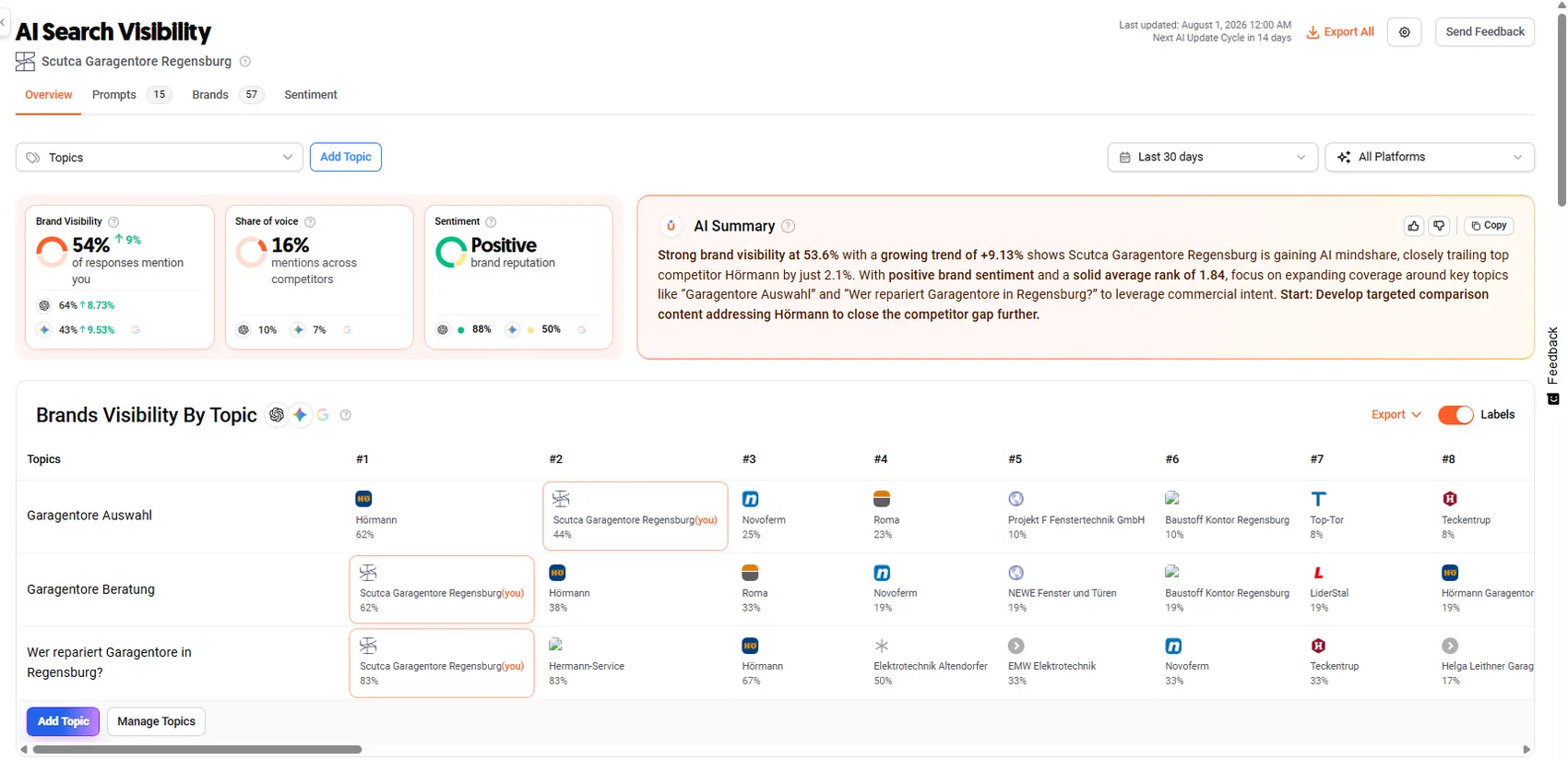
Task: Click Elektrotechnik Altendorfer asterisk logo
Action: [882, 646]
